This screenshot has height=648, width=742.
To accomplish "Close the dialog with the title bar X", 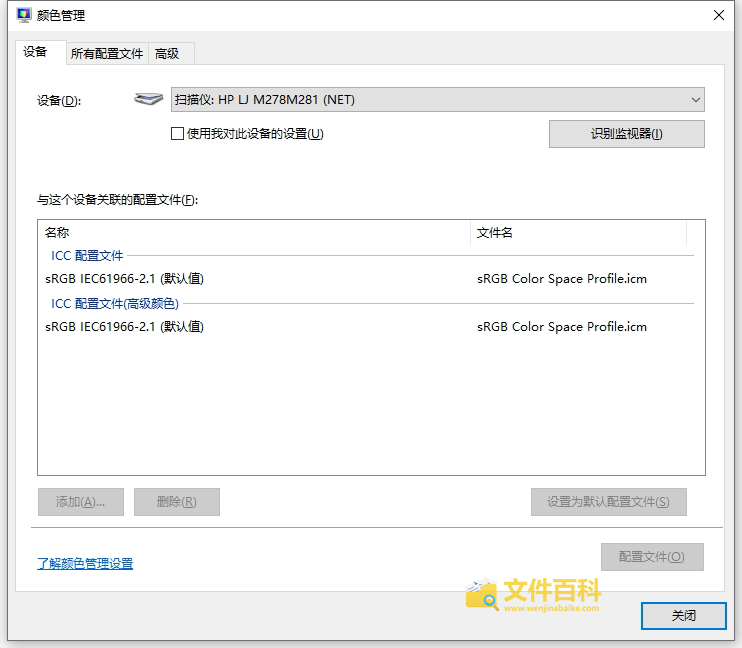I will point(718,15).
